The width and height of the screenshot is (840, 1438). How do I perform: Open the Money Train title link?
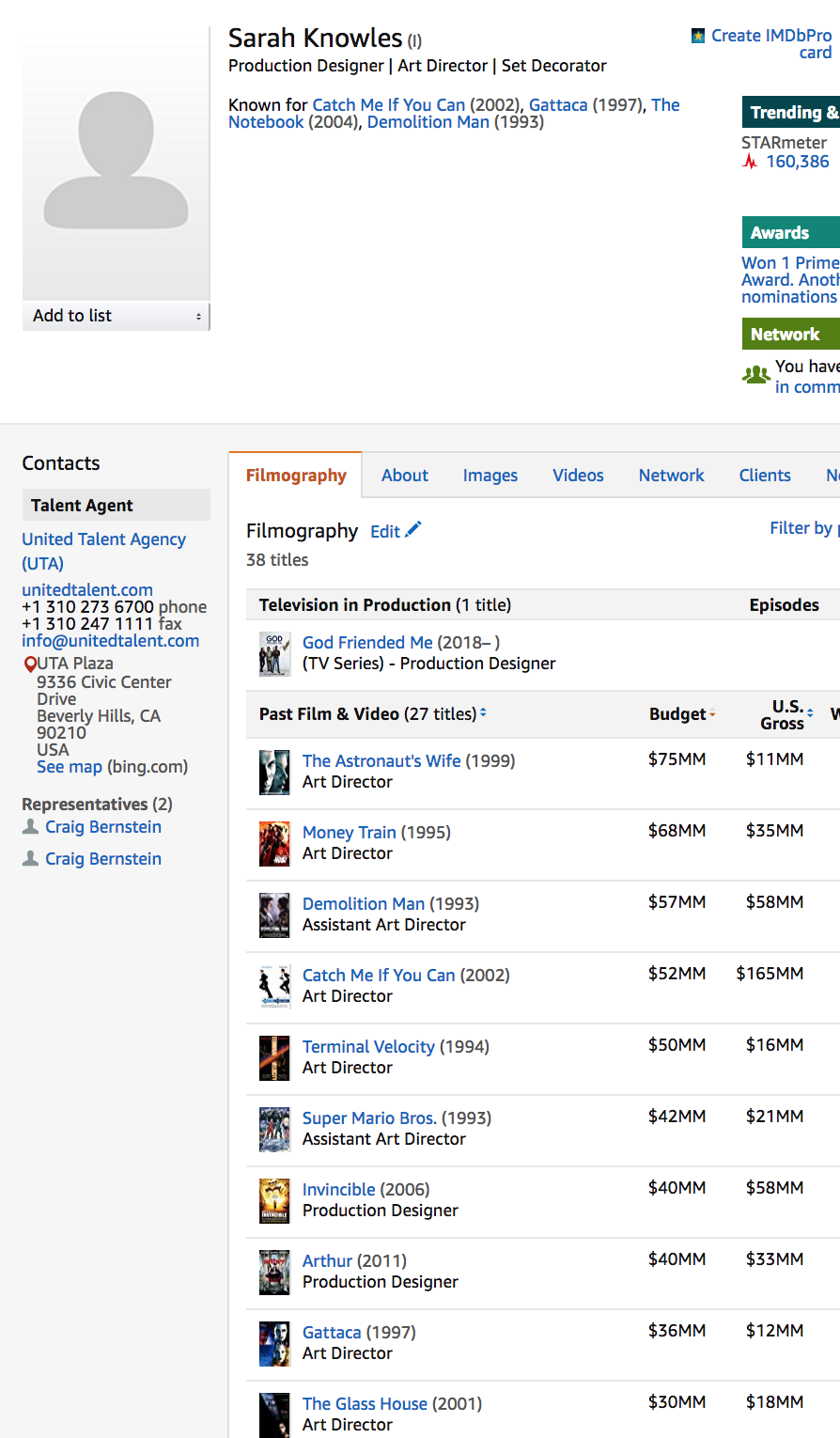pyautogui.click(x=350, y=833)
